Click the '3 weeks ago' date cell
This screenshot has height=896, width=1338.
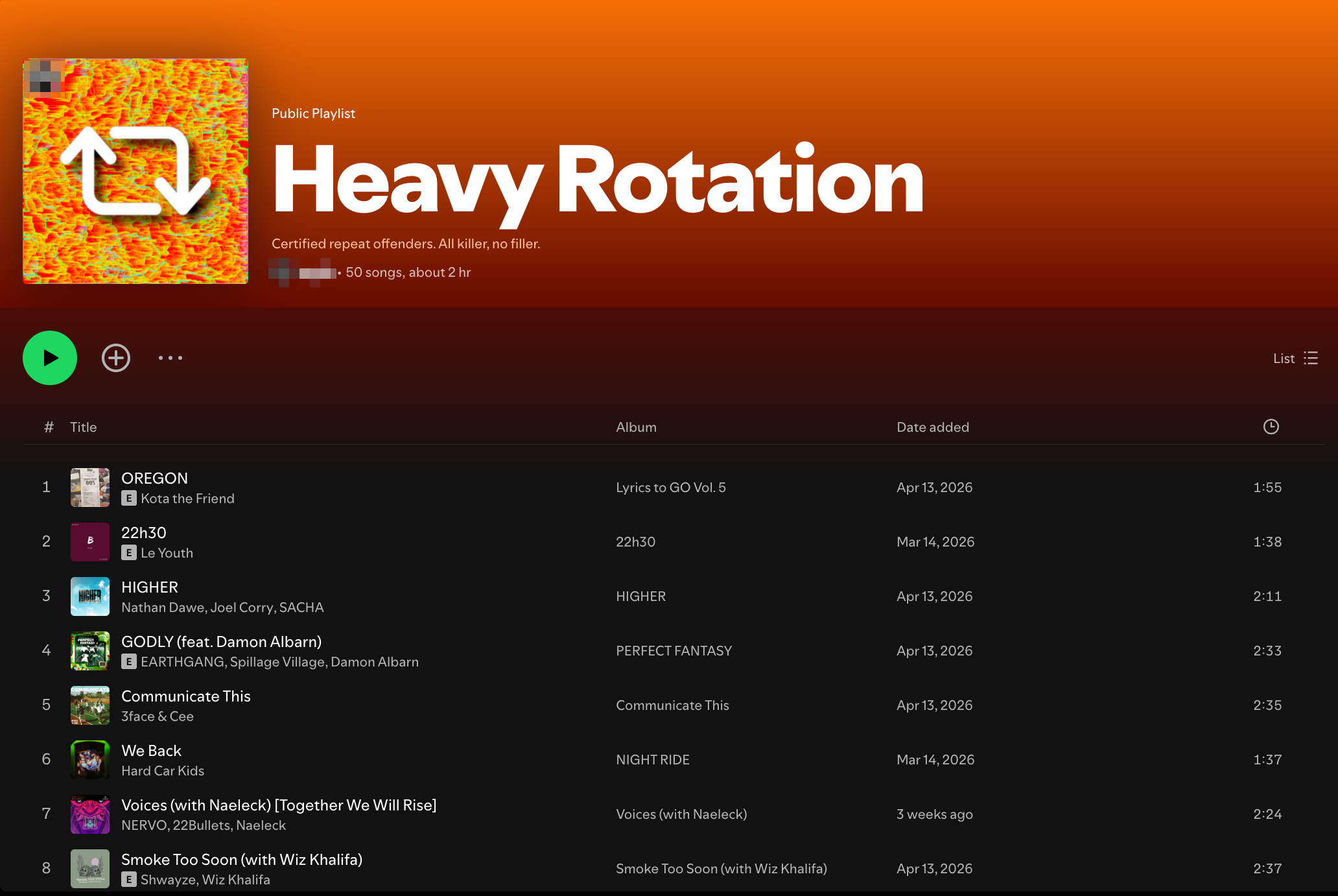point(935,814)
